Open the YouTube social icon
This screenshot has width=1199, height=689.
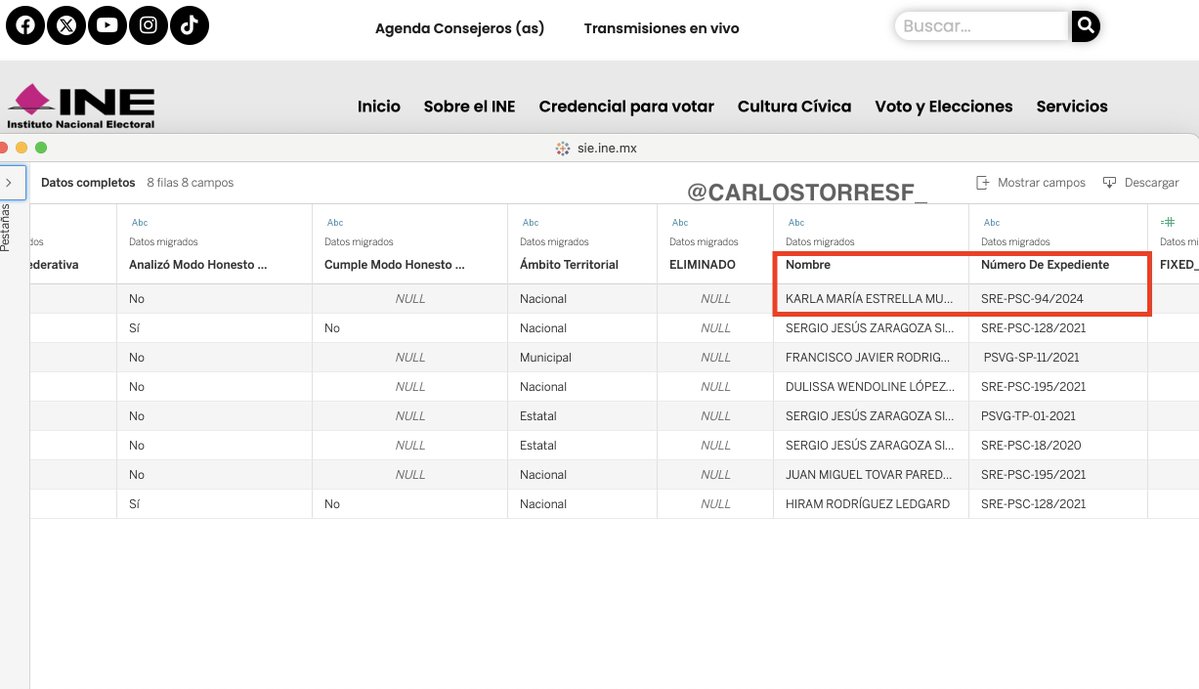(x=107, y=25)
